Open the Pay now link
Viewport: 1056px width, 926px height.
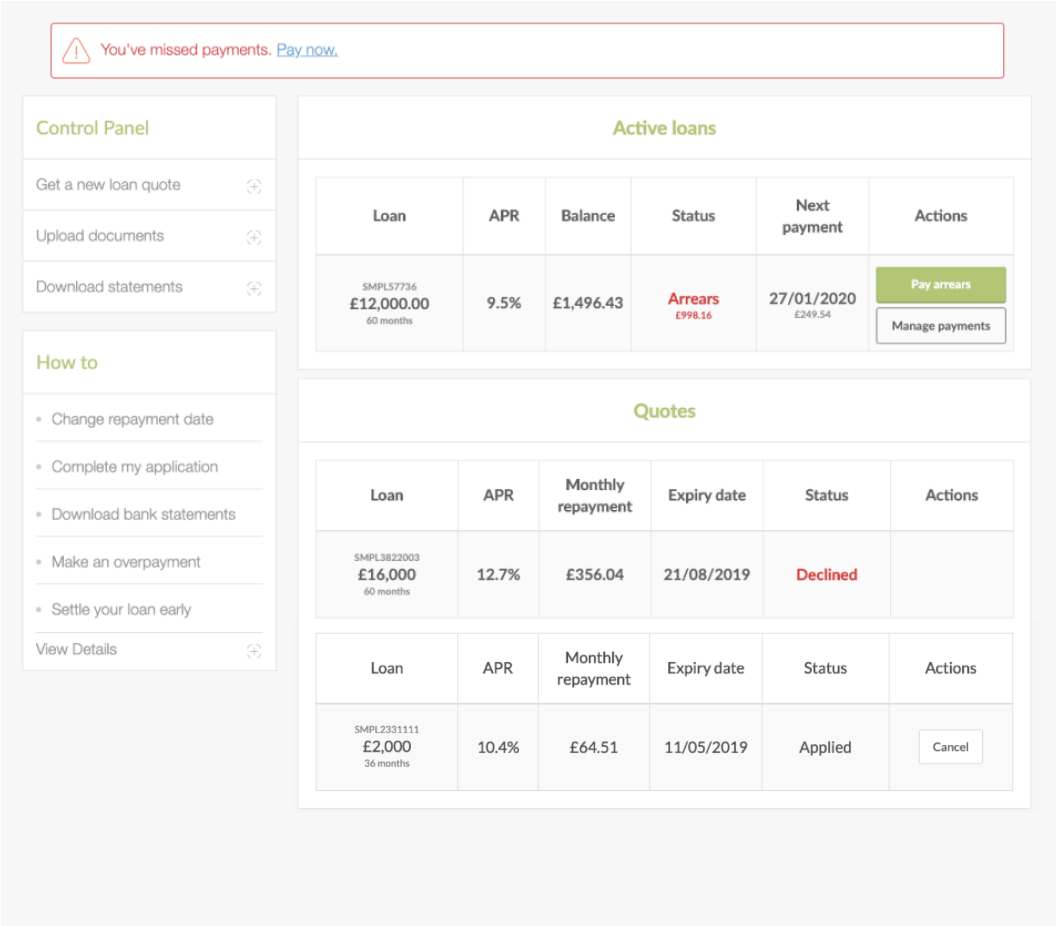point(307,50)
